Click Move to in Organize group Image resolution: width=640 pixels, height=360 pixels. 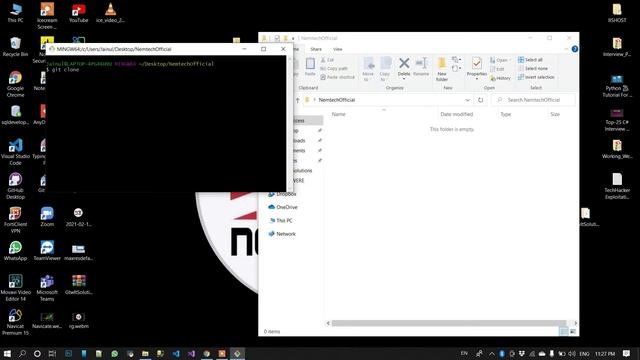(x=368, y=69)
